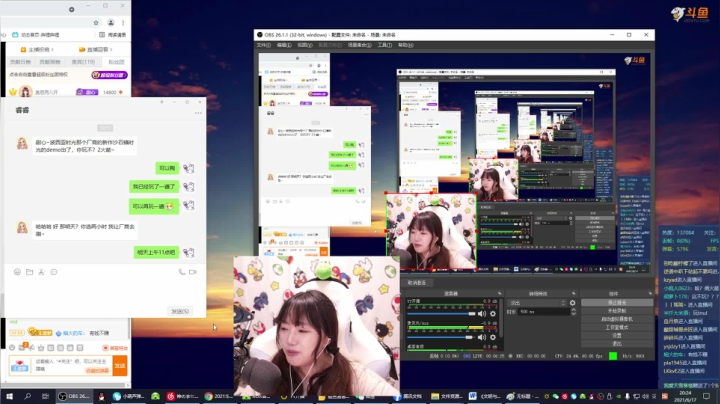Enable 工作室模式 in OBS controls
Viewport: 720px width, 404px height.
[617, 327]
